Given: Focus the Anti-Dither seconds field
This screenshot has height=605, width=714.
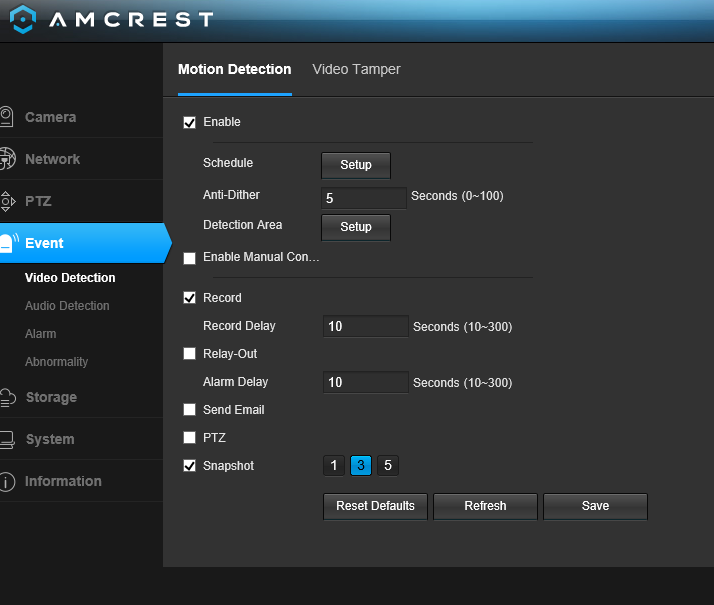Looking at the screenshot, I should pos(363,198).
